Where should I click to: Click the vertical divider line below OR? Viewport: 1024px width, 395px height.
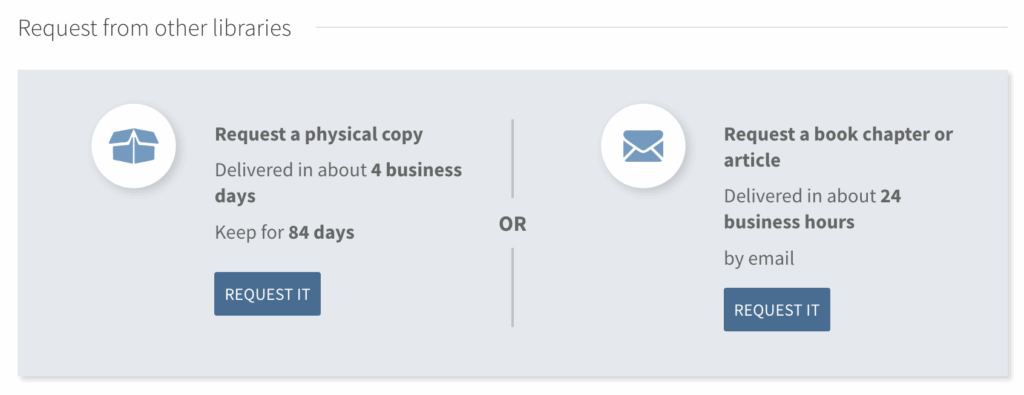(513, 287)
